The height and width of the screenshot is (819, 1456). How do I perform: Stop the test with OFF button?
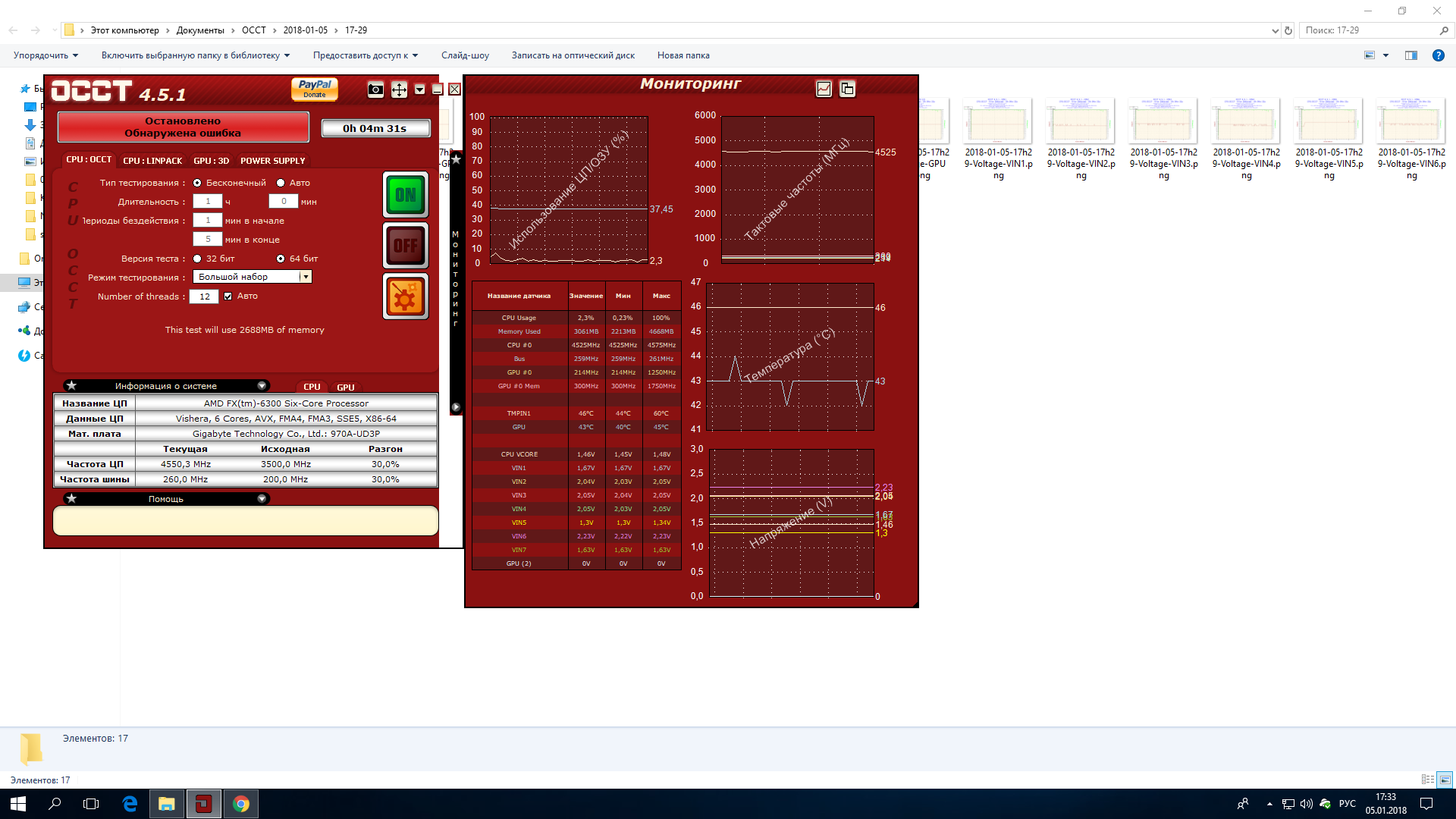(406, 246)
